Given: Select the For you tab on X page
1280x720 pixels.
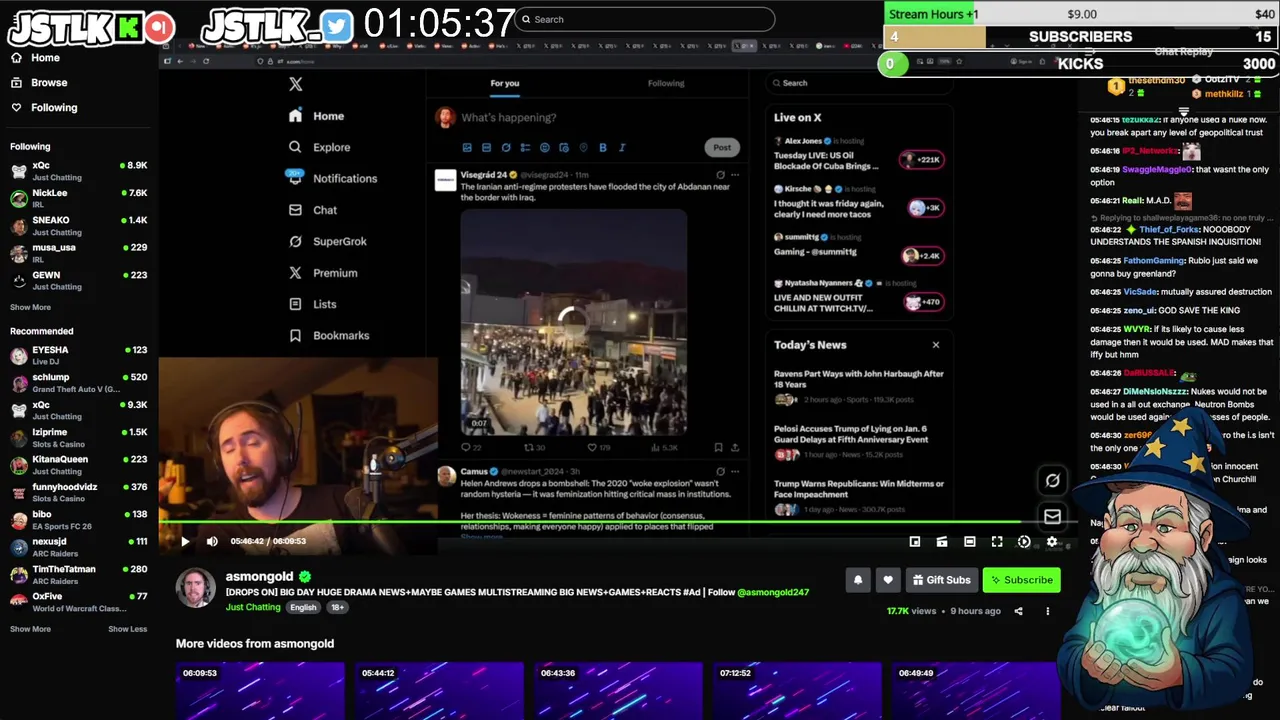Looking at the screenshot, I should tap(505, 83).
